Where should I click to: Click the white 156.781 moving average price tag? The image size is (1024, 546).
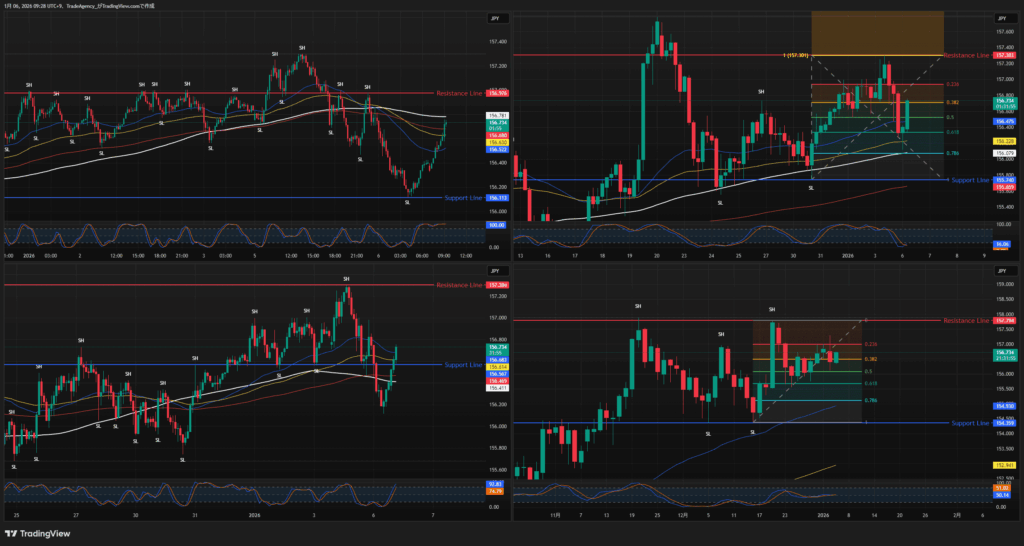click(x=495, y=116)
